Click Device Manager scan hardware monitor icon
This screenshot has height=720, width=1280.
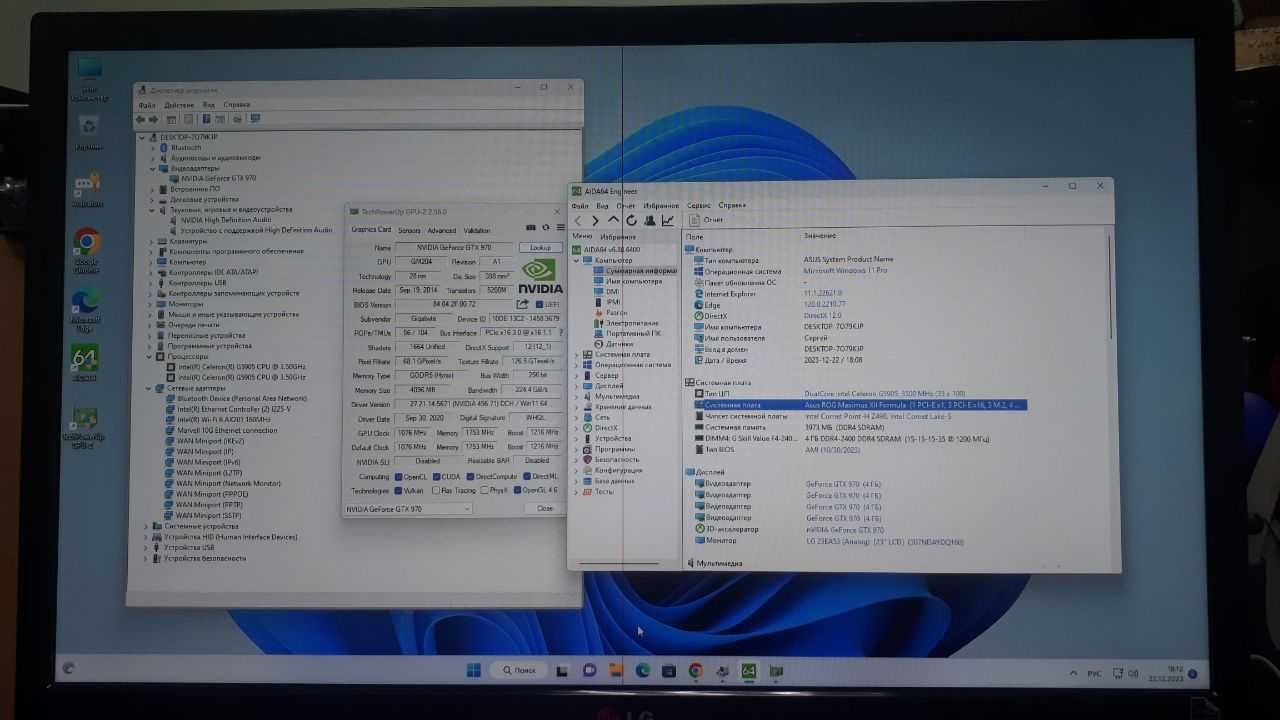point(255,119)
